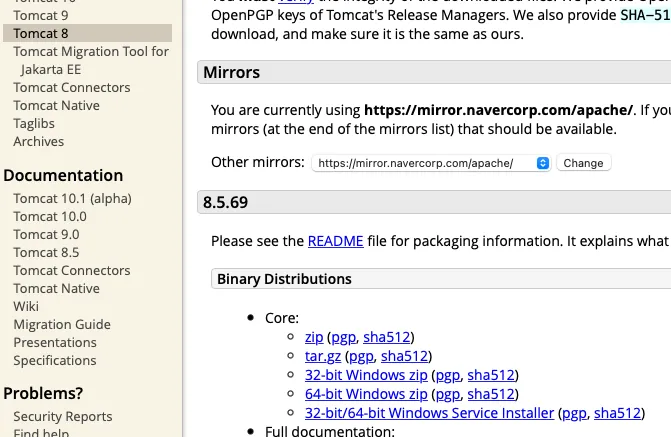The width and height of the screenshot is (671, 437).
Task: Open Archives in sidebar
Action: (38, 141)
